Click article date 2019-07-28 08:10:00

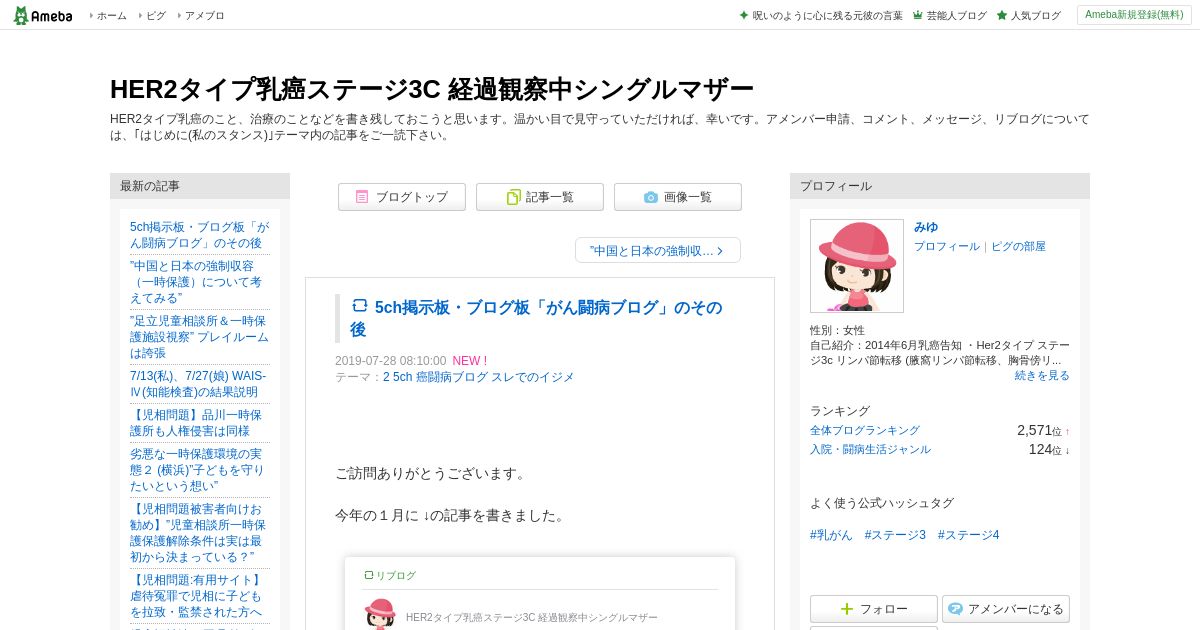coord(390,361)
